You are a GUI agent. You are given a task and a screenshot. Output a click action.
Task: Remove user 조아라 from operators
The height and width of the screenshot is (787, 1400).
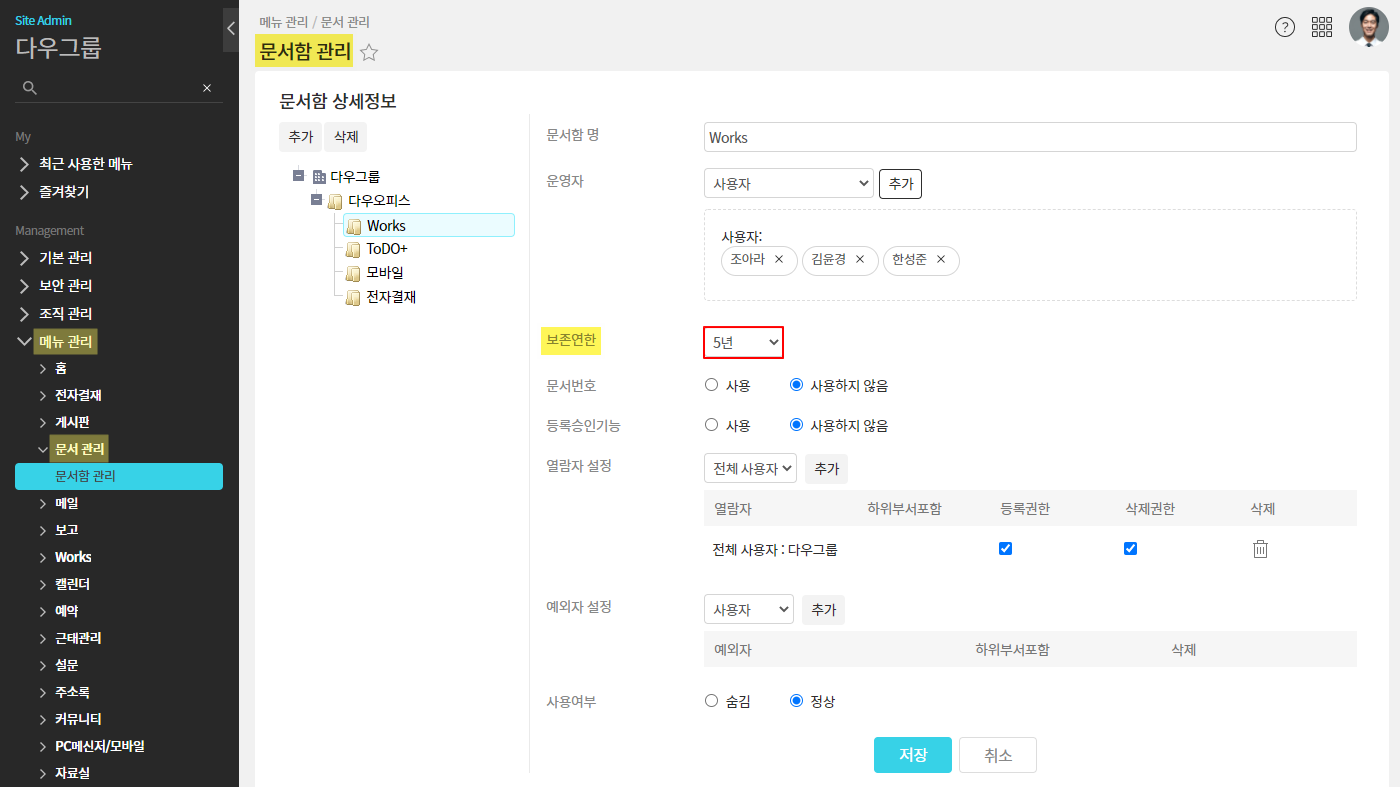(779, 260)
